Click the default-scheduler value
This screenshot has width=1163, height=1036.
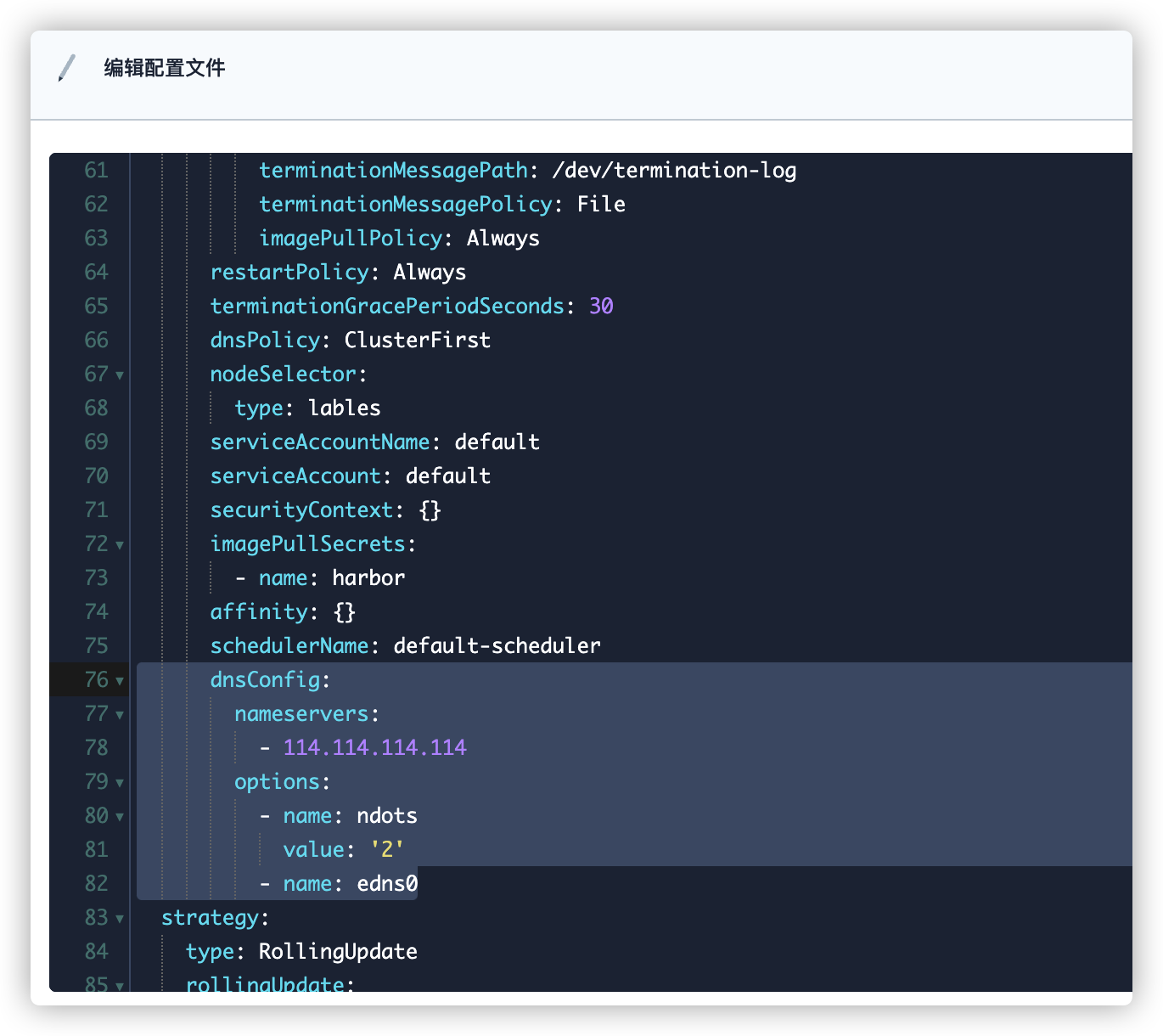[x=497, y=645]
